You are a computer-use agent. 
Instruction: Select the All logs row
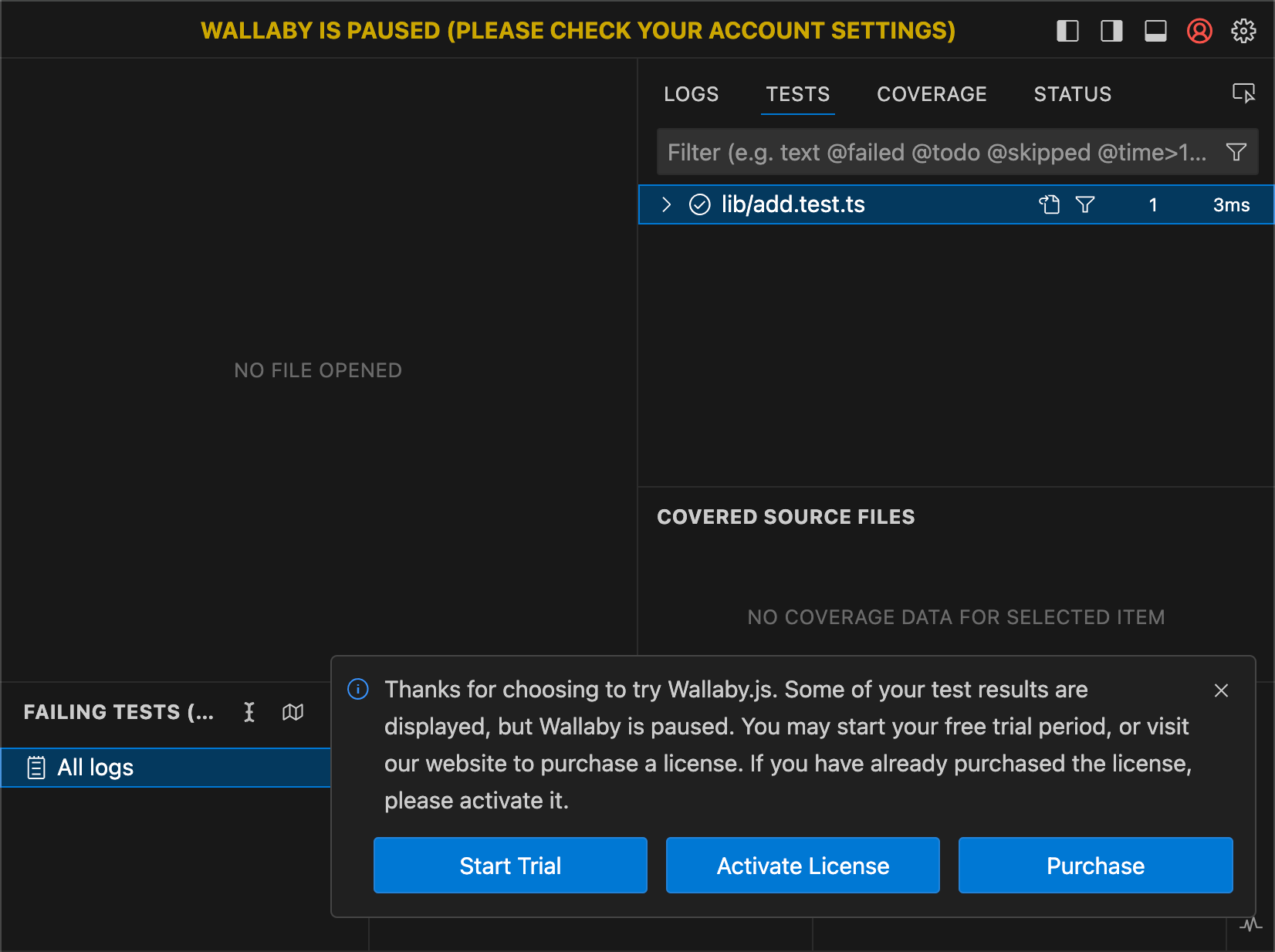pos(166,768)
